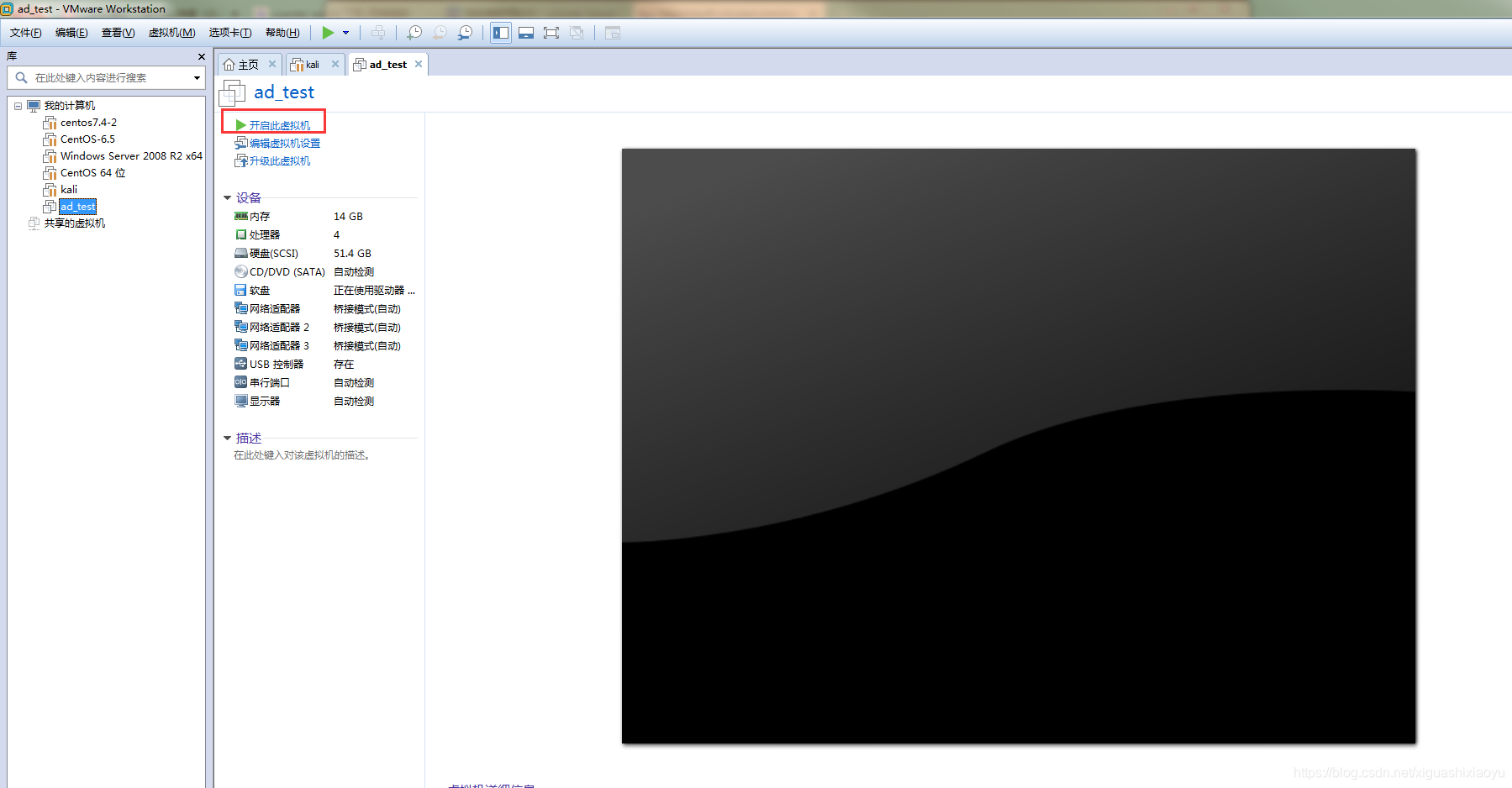The height and width of the screenshot is (788, 1512).
Task: Open the power options dropdown arrow
Action: click(345, 33)
